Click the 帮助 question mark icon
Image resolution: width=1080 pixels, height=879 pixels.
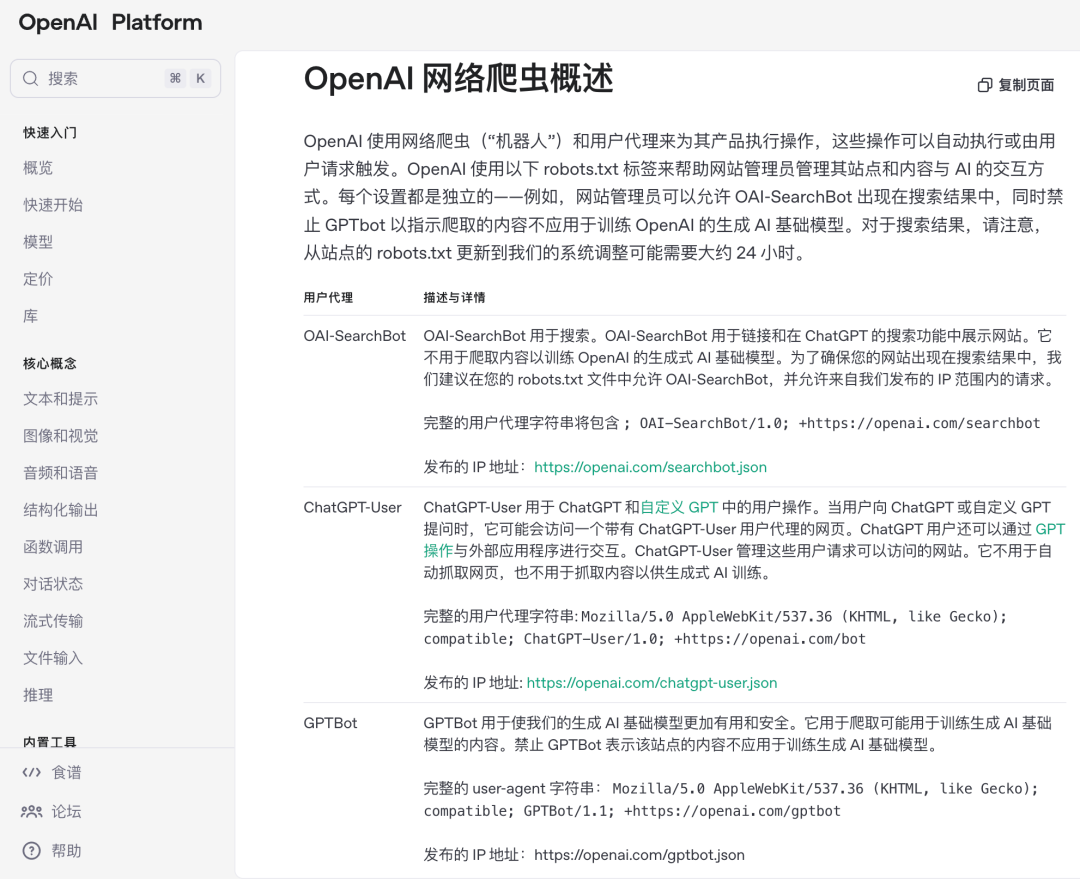[x=32, y=851]
